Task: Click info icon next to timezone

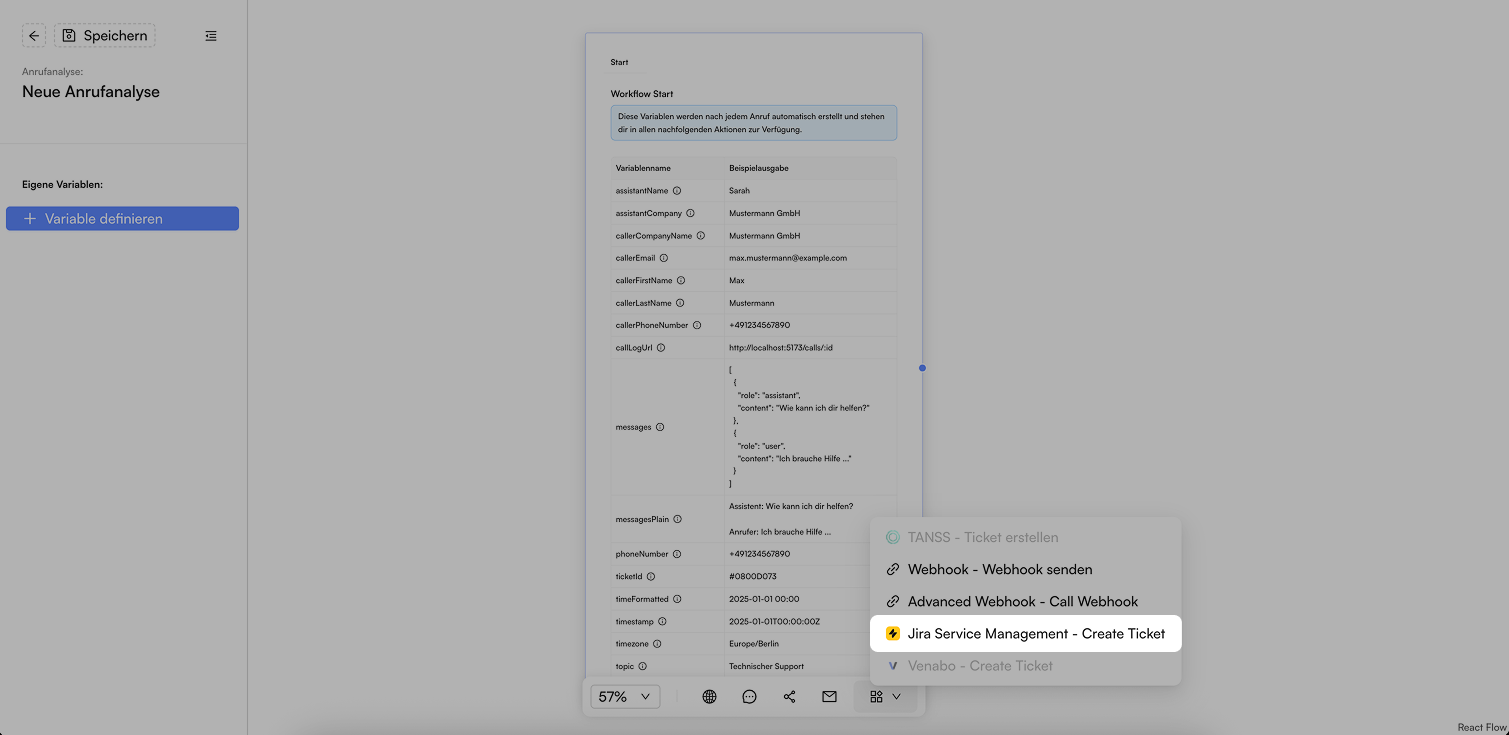Action: click(x=657, y=644)
